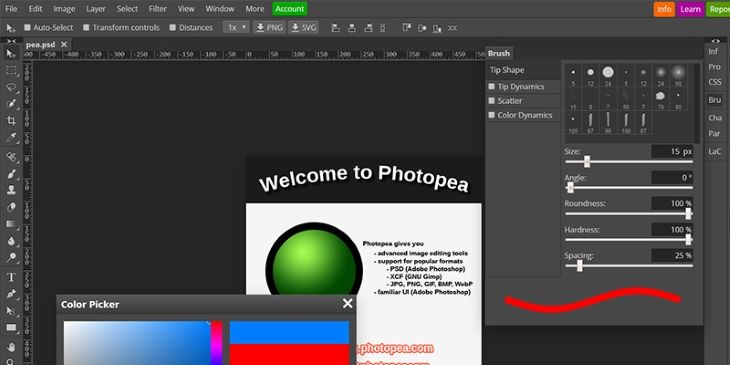730x365 pixels.
Task: Select the Clone Stamp tool
Action: 11,190
